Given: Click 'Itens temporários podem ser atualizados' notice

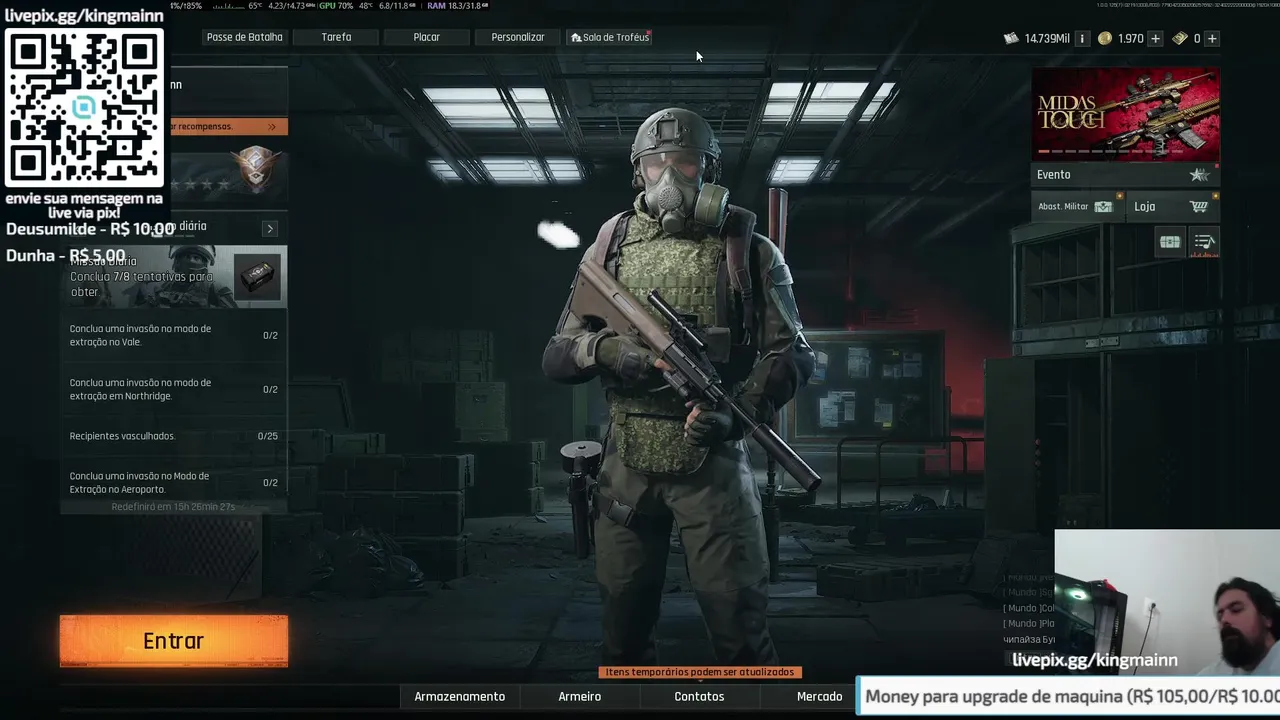Looking at the screenshot, I should coord(700,672).
